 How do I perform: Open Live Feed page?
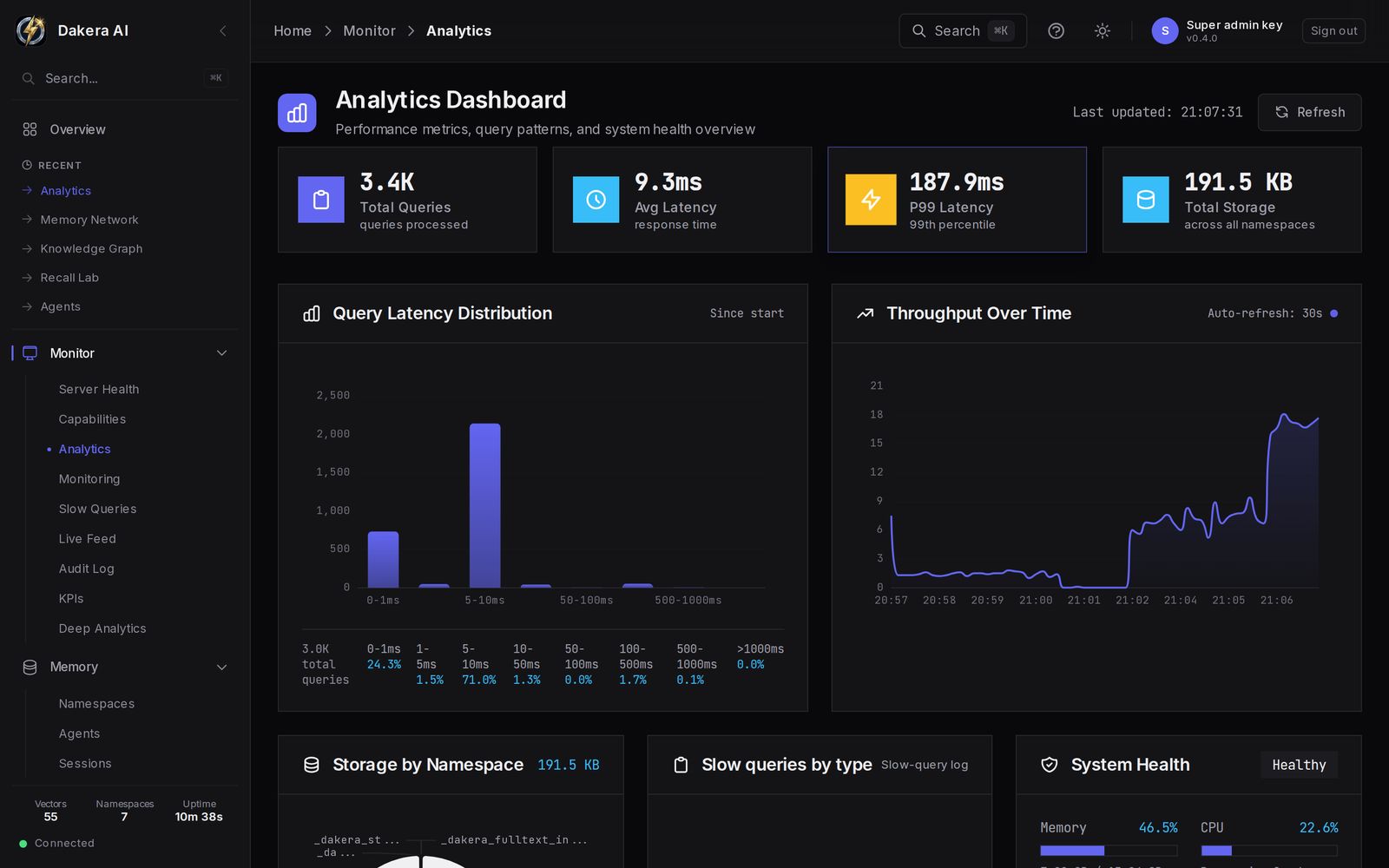(x=87, y=539)
